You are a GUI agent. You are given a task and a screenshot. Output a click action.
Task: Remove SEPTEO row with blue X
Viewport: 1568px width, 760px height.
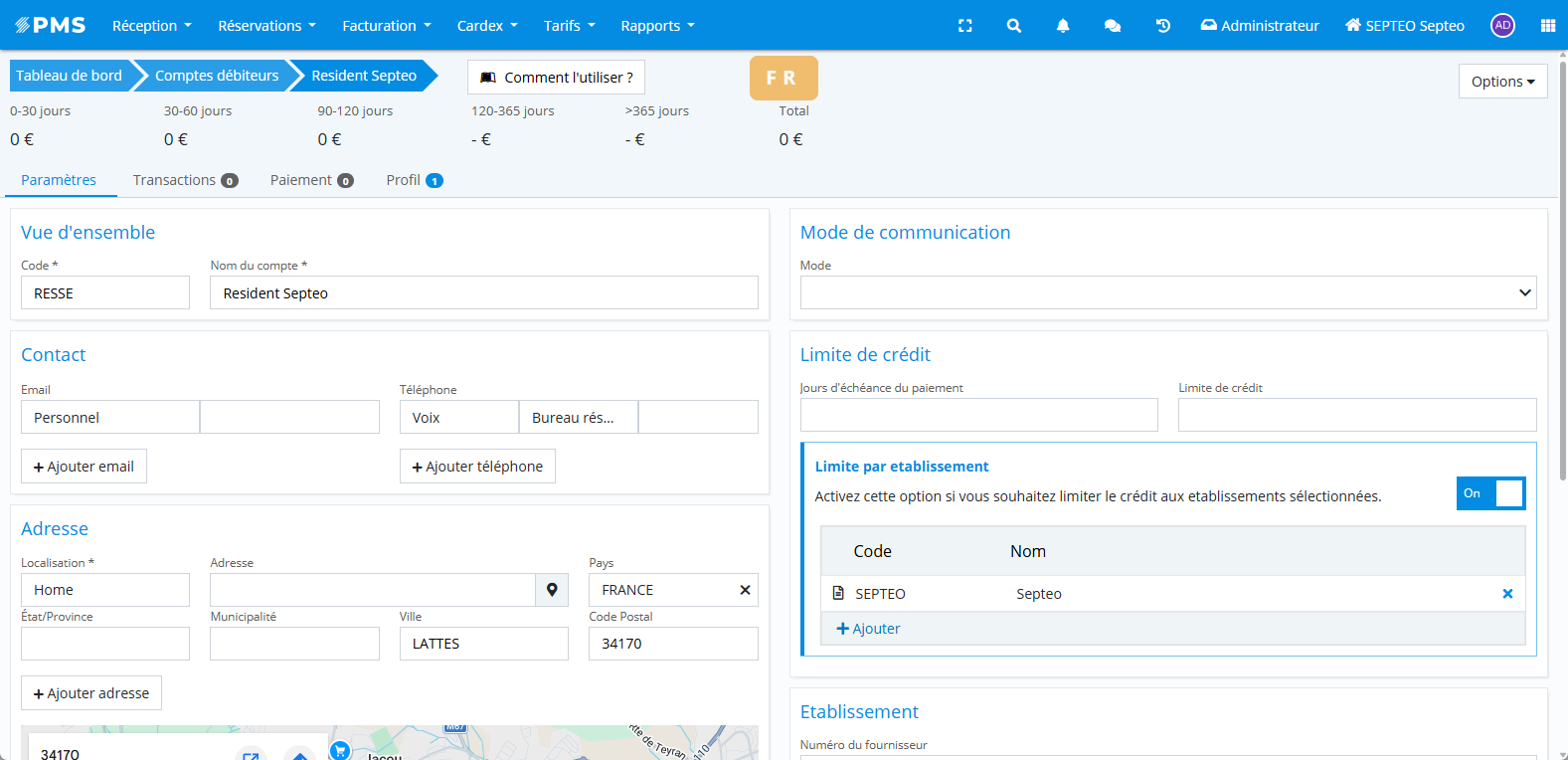1506,594
